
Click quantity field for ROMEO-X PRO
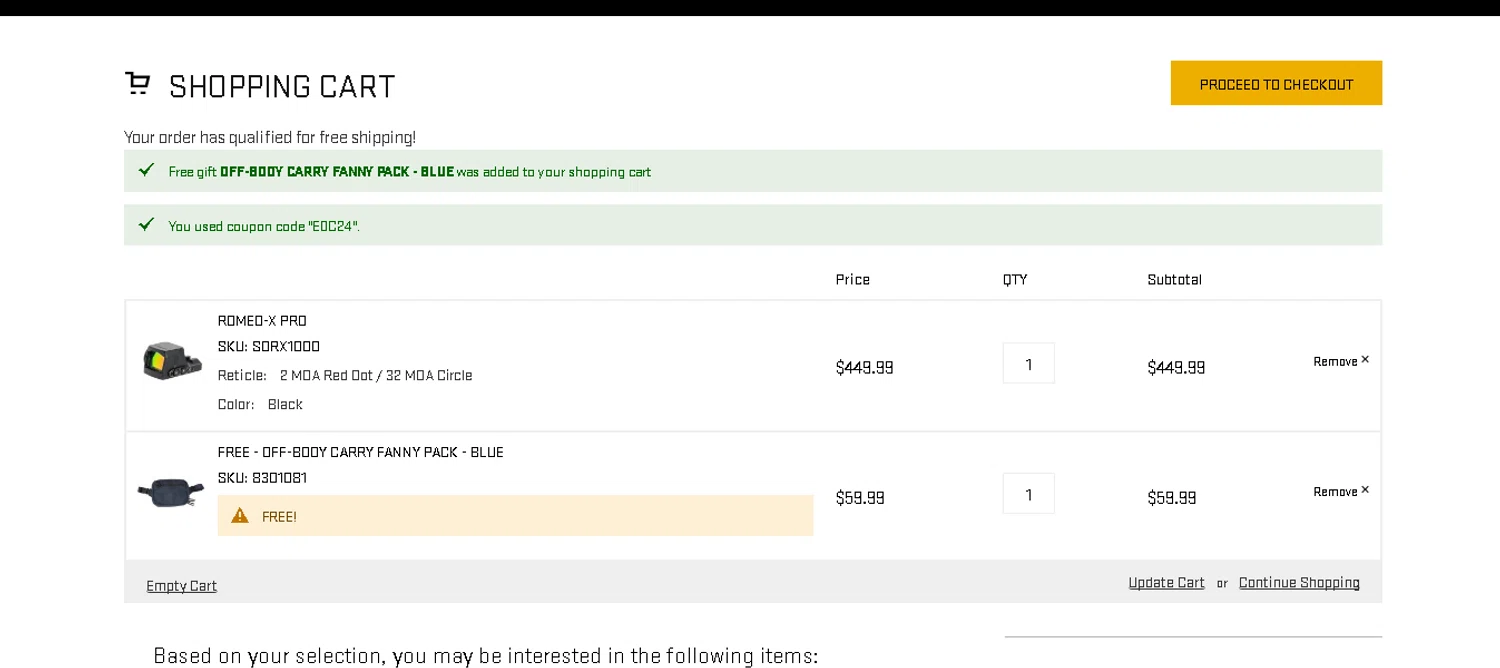(x=1028, y=364)
